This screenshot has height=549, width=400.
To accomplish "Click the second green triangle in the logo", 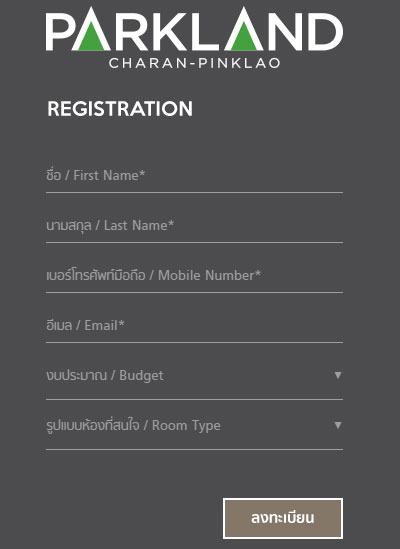I will (x=244, y=38).
